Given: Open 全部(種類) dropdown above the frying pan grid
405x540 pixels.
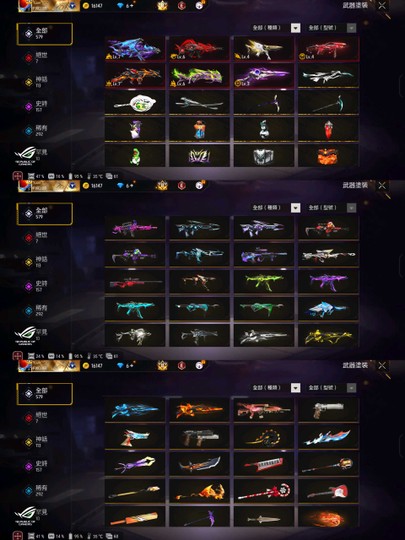Looking at the screenshot, I should point(276,28).
